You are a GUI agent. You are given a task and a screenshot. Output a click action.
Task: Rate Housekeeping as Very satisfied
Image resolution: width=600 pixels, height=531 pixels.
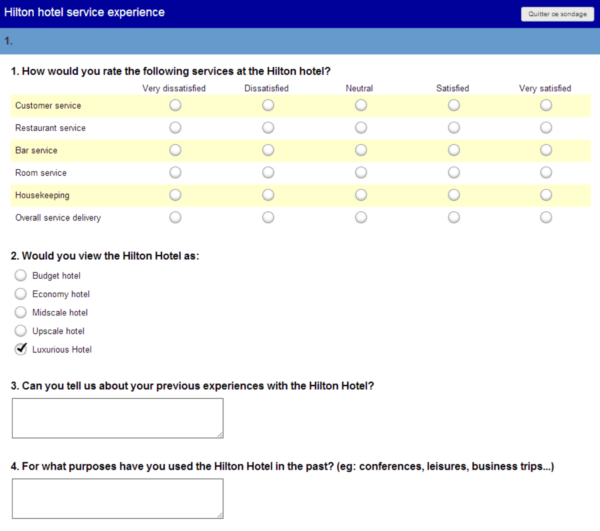[546, 195]
